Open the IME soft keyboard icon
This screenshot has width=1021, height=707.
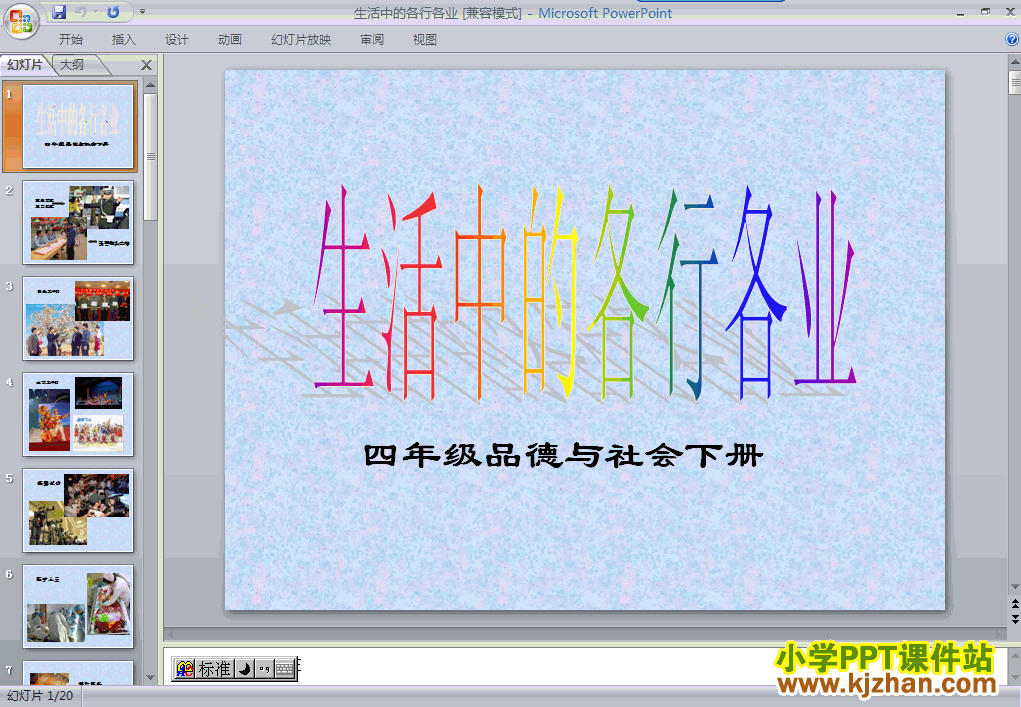tap(285, 669)
